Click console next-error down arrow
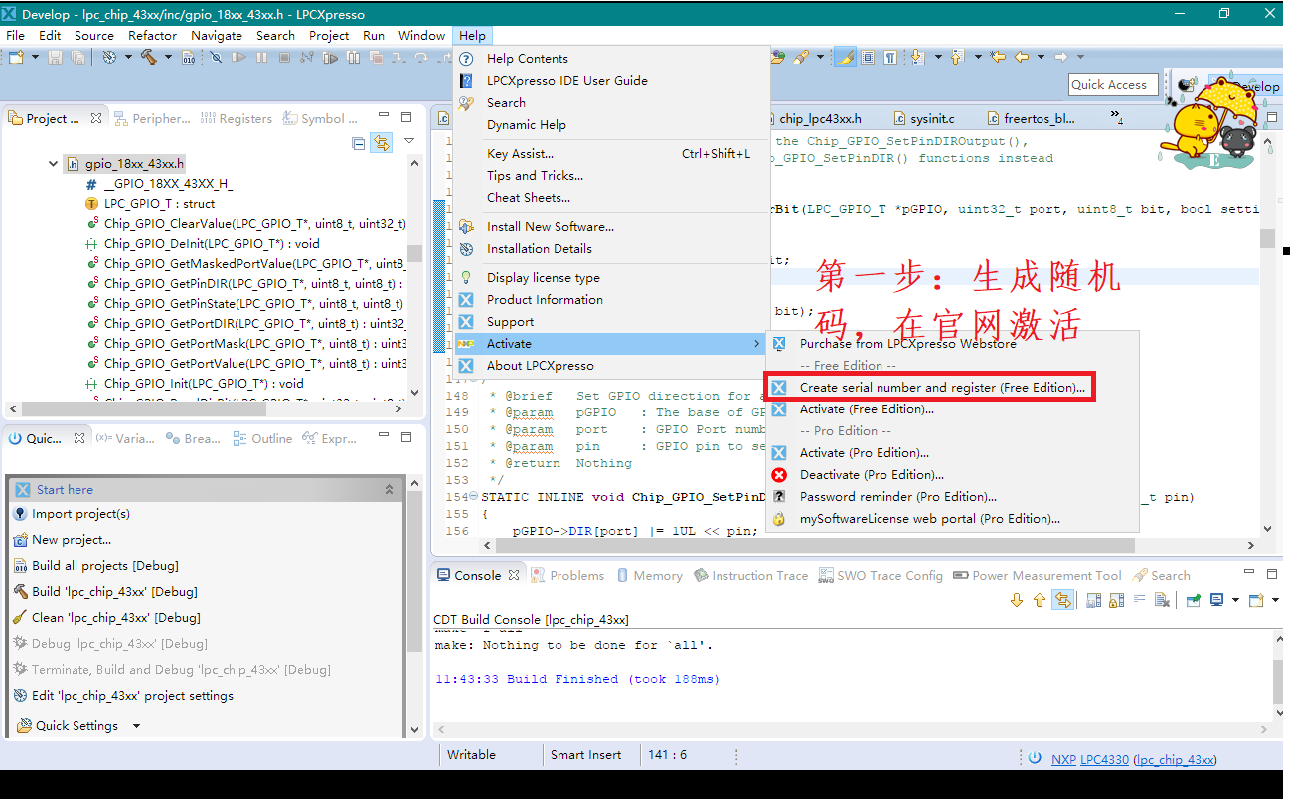This screenshot has height=804, width=1290. click(1017, 601)
